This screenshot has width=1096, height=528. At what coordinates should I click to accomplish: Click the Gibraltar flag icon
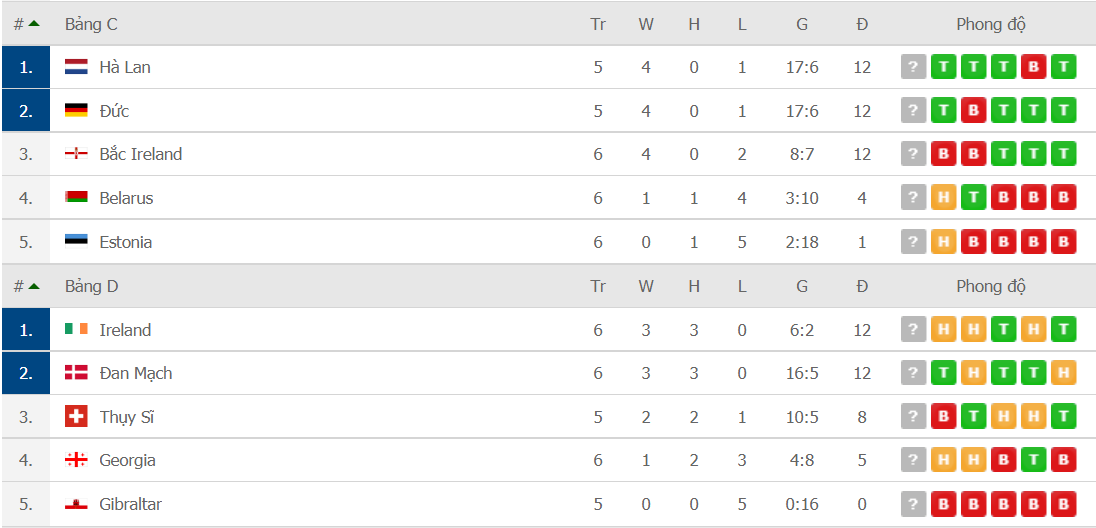click(76, 504)
